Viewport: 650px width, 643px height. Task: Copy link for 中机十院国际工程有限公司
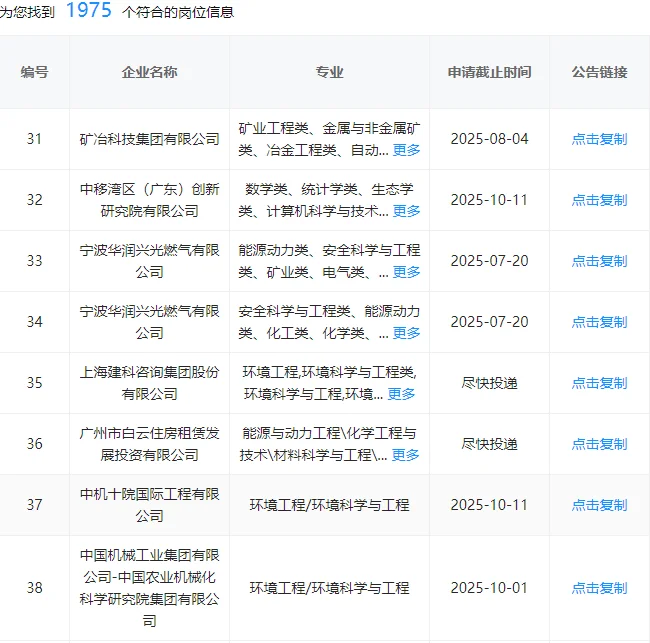click(x=599, y=505)
